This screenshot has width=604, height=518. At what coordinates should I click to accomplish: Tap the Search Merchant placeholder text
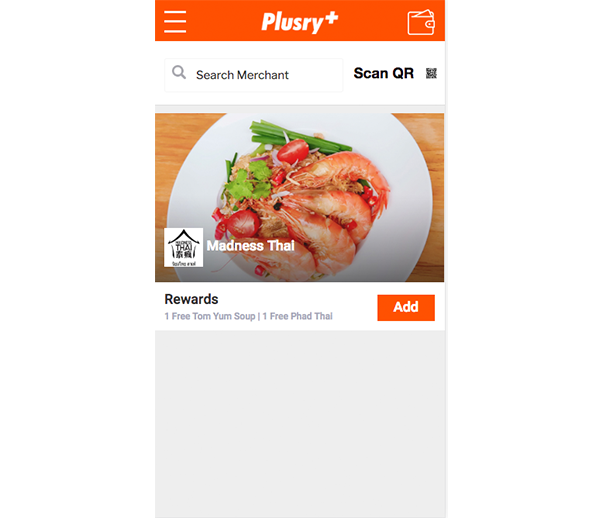tap(242, 75)
